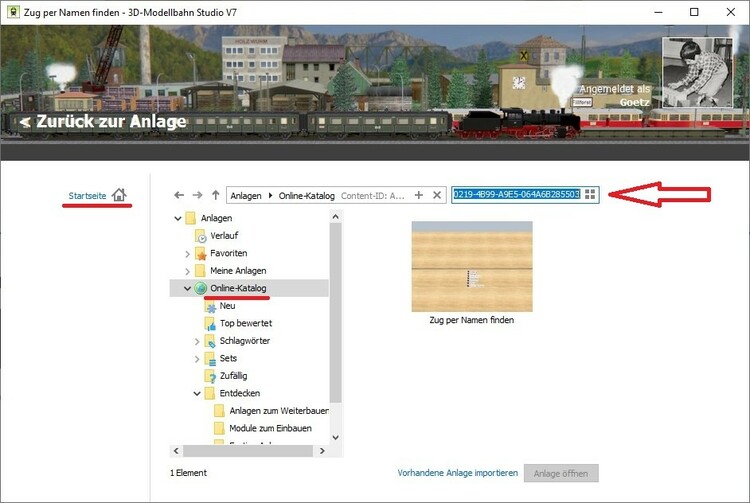This screenshot has width=750, height=503.
Task: Click Anlagen breadcrumb arrow separator
Action: (270, 196)
